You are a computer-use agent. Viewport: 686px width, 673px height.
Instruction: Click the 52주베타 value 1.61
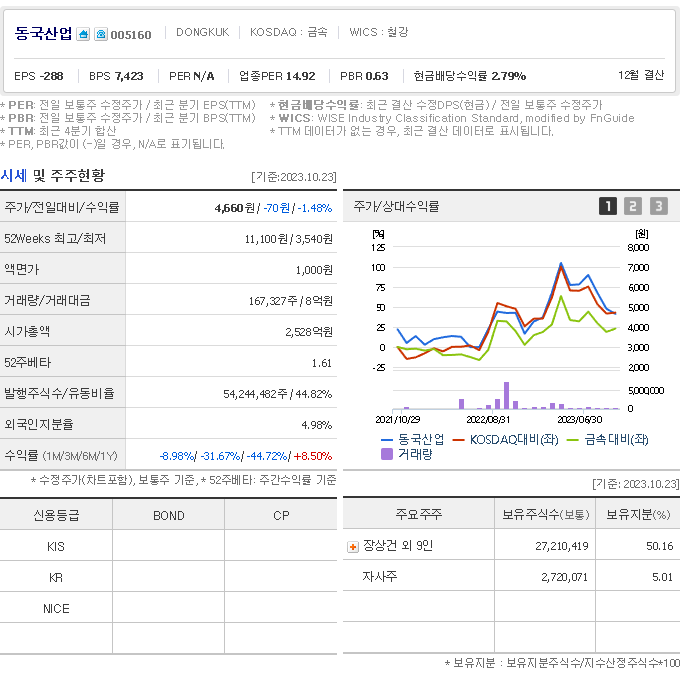click(322, 363)
